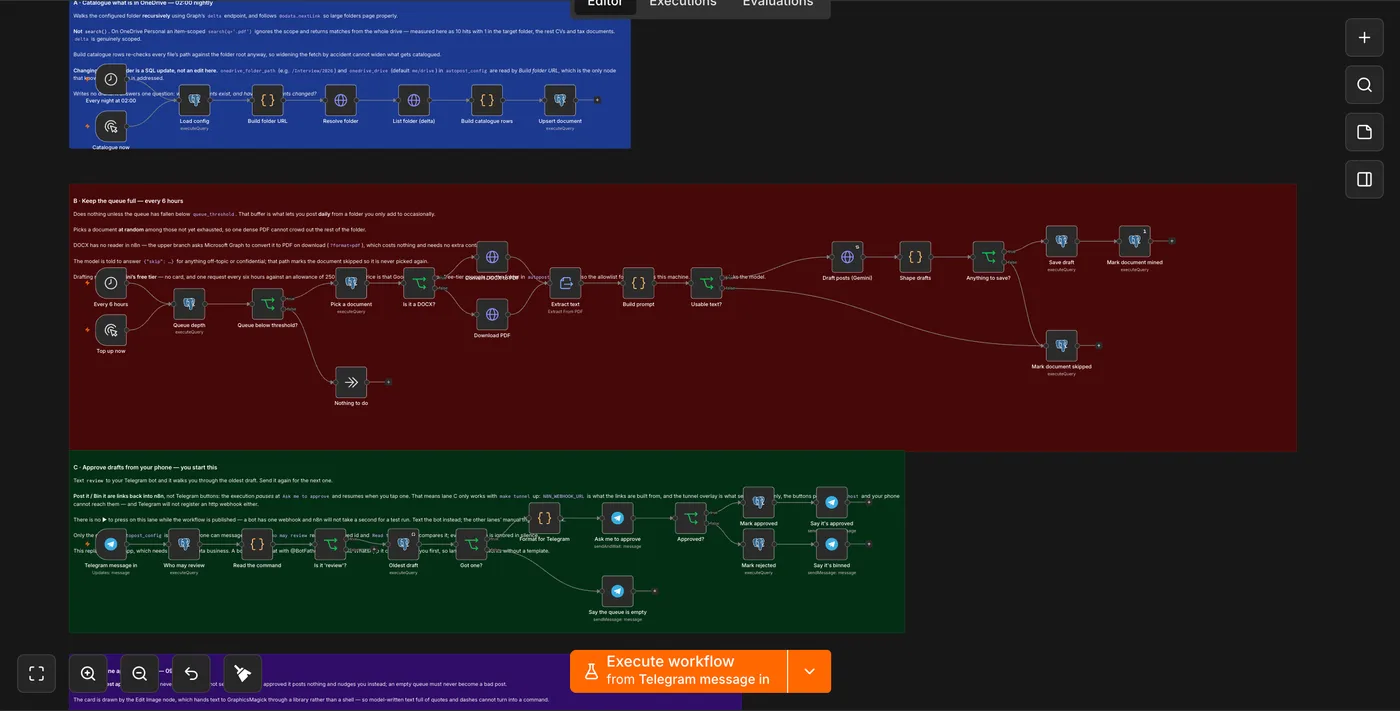Click Execute workflow from Telegram message in
The width and height of the screenshot is (1400, 711).
(678, 671)
